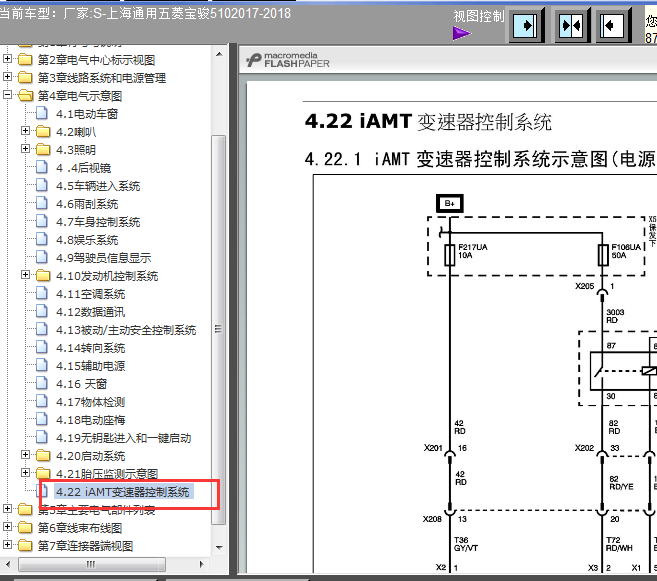The height and width of the screenshot is (581, 657).
Task: Expand the 4.21胎压监测示意图 subfolder
Action: tap(26, 473)
